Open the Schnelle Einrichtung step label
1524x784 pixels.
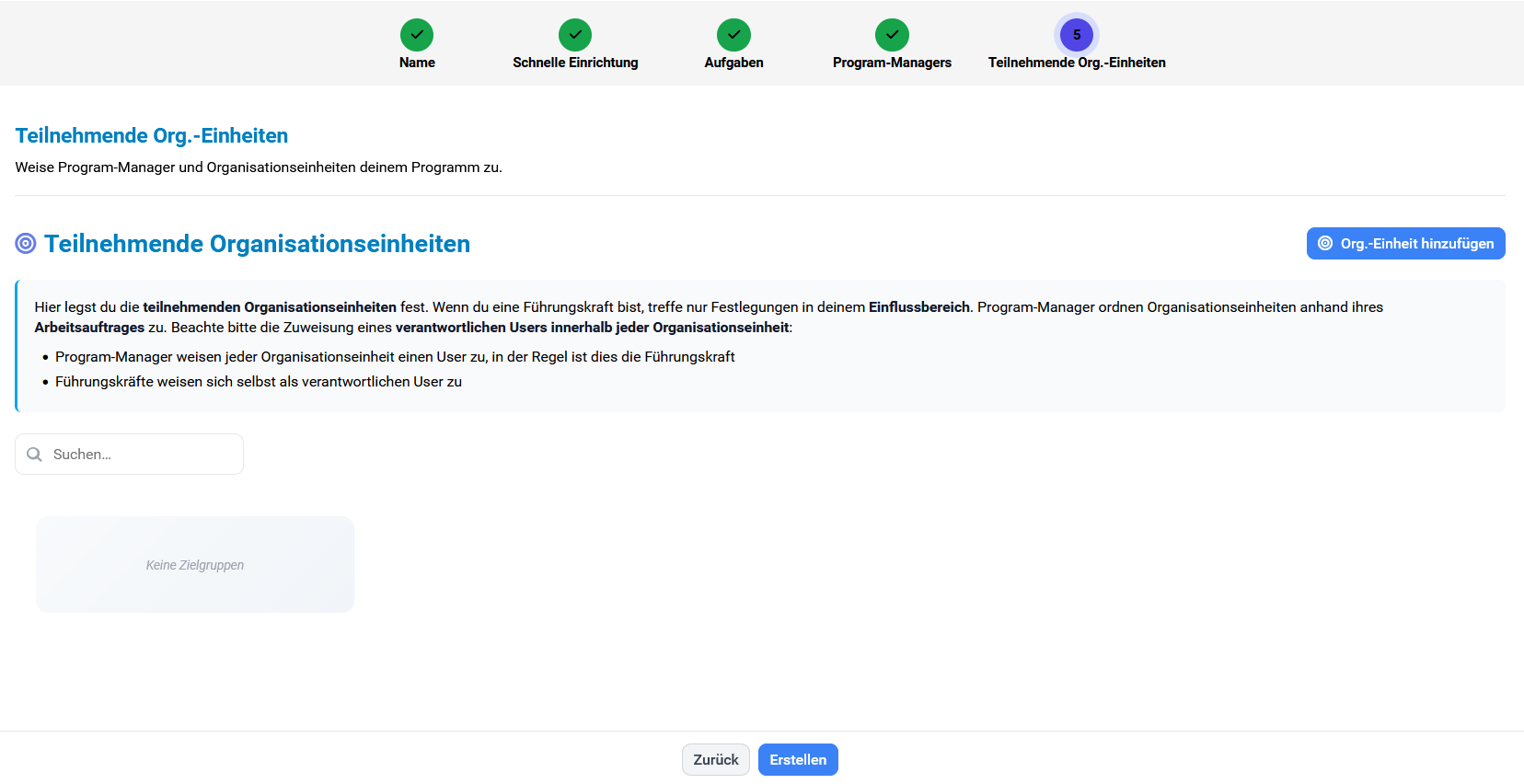[575, 63]
